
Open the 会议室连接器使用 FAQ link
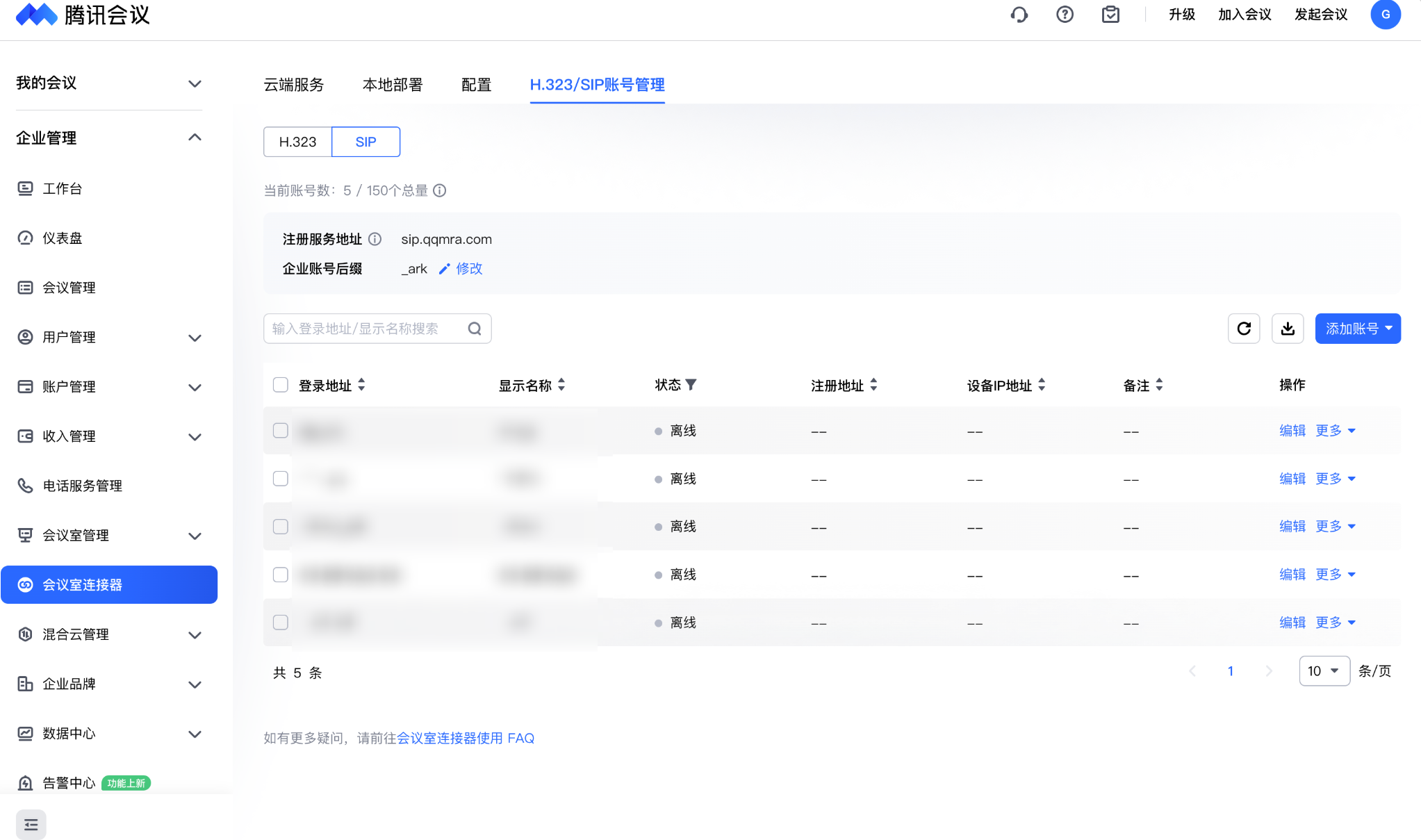click(466, 738)
